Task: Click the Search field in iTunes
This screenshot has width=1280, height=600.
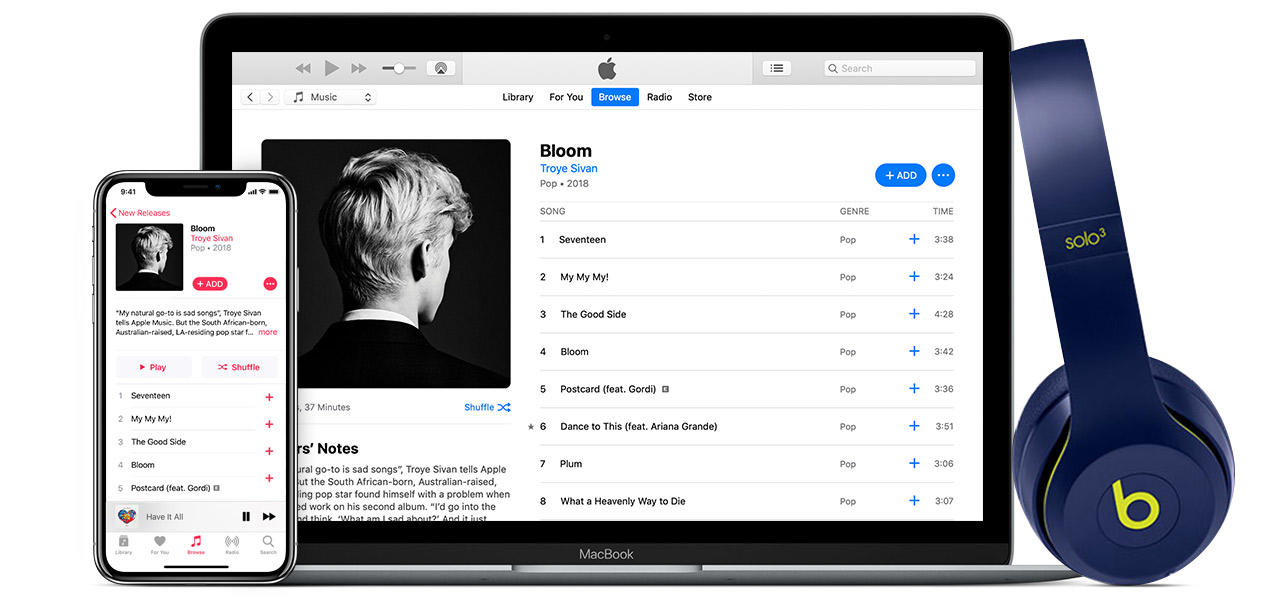Action: [x=899, y=68]
